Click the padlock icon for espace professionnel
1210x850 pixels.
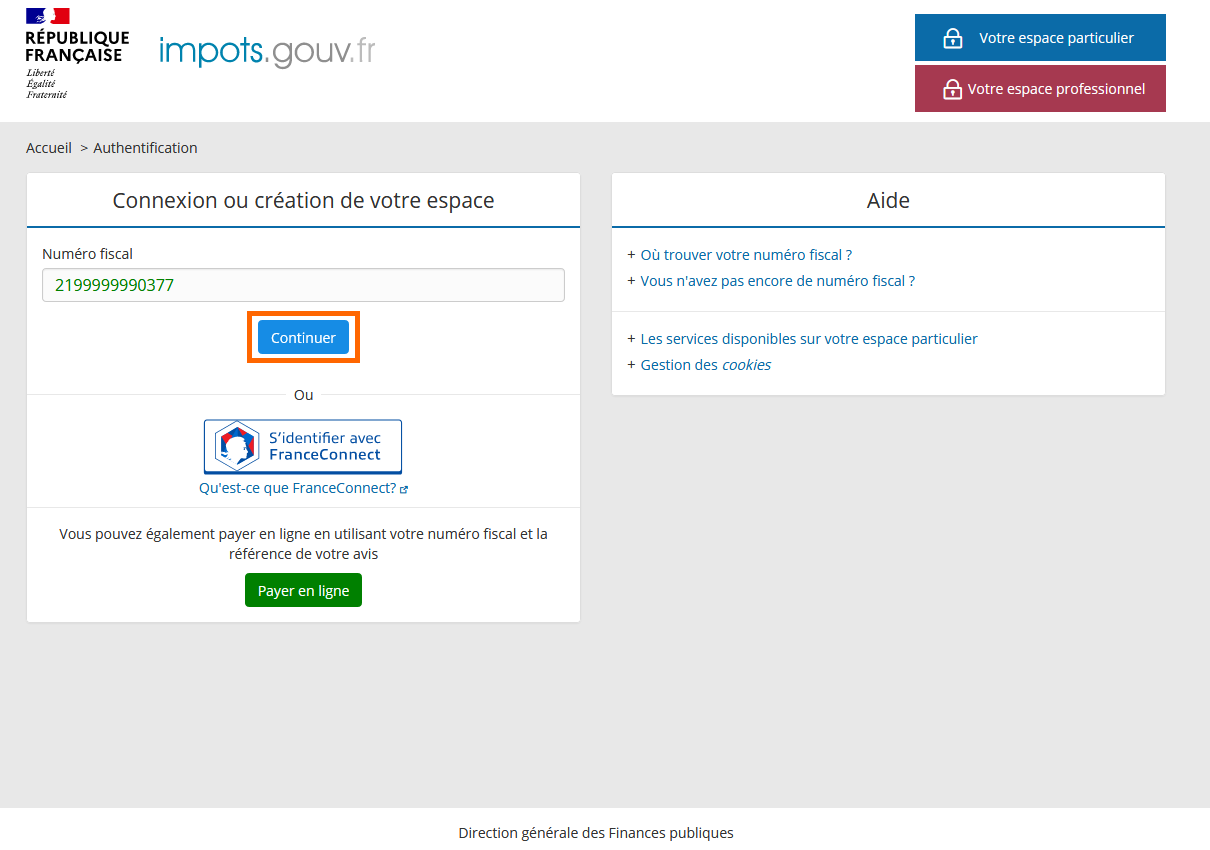pyautogui.click(x=952, y=89)
